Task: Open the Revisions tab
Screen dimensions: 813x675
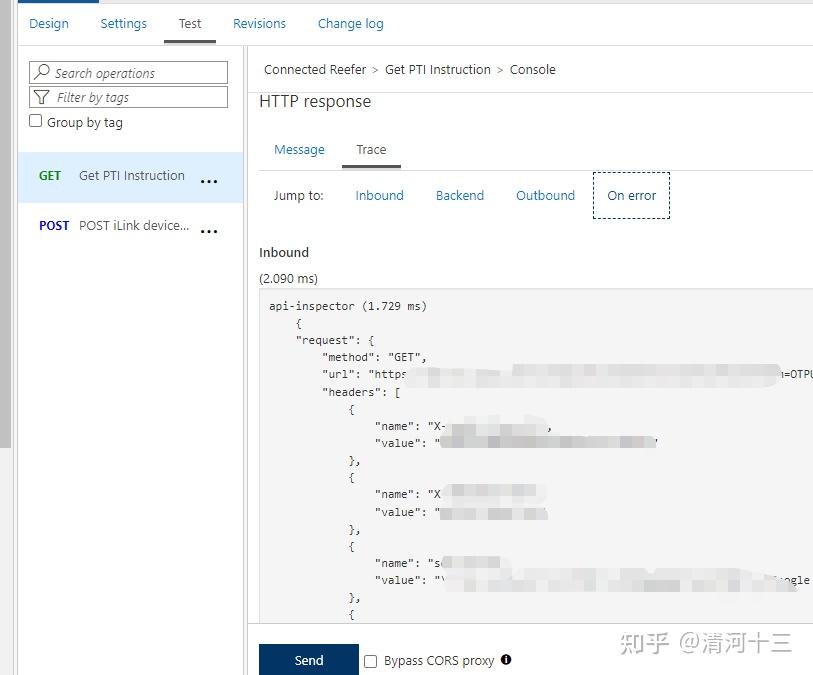Action: [x=259, y=23]
